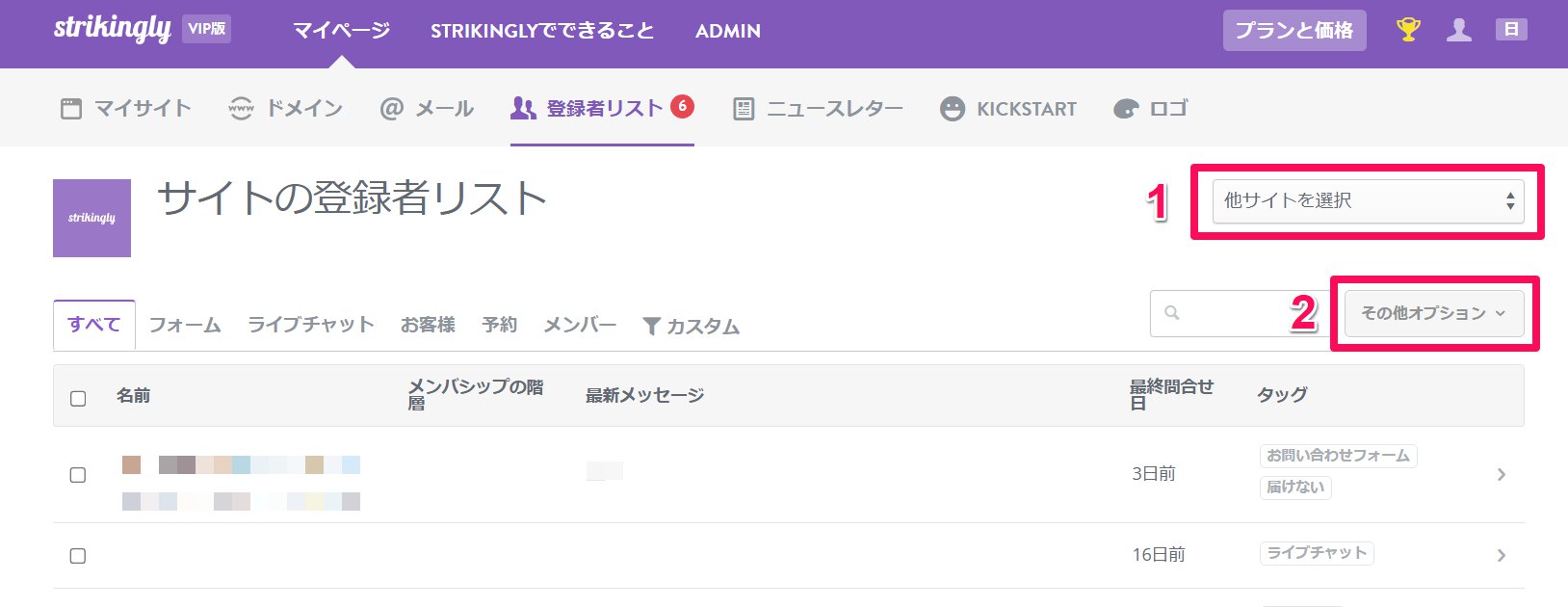
Task: Click the VIP版 badge
Action: coord(207,29)
